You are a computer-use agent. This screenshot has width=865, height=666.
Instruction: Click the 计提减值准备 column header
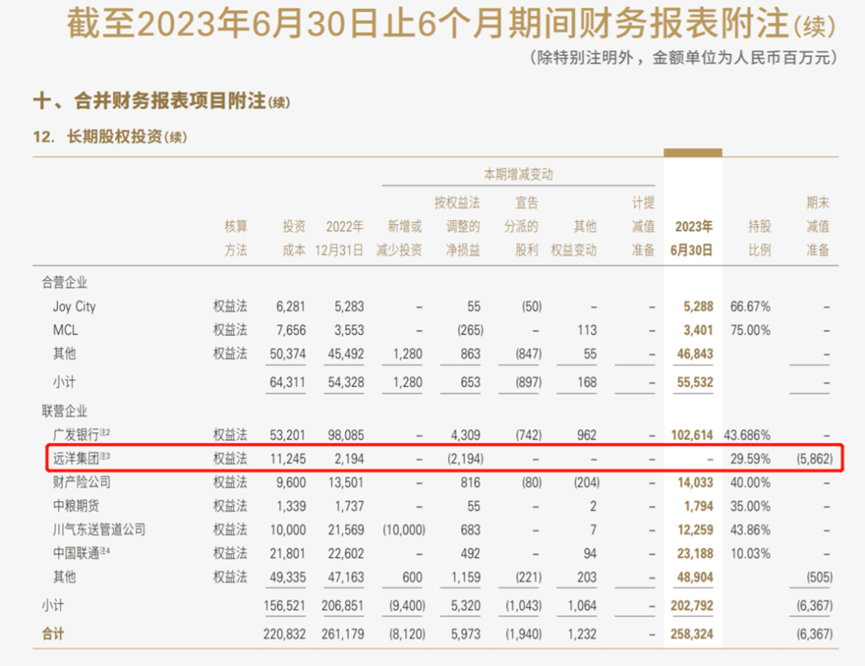click(643, 226)
